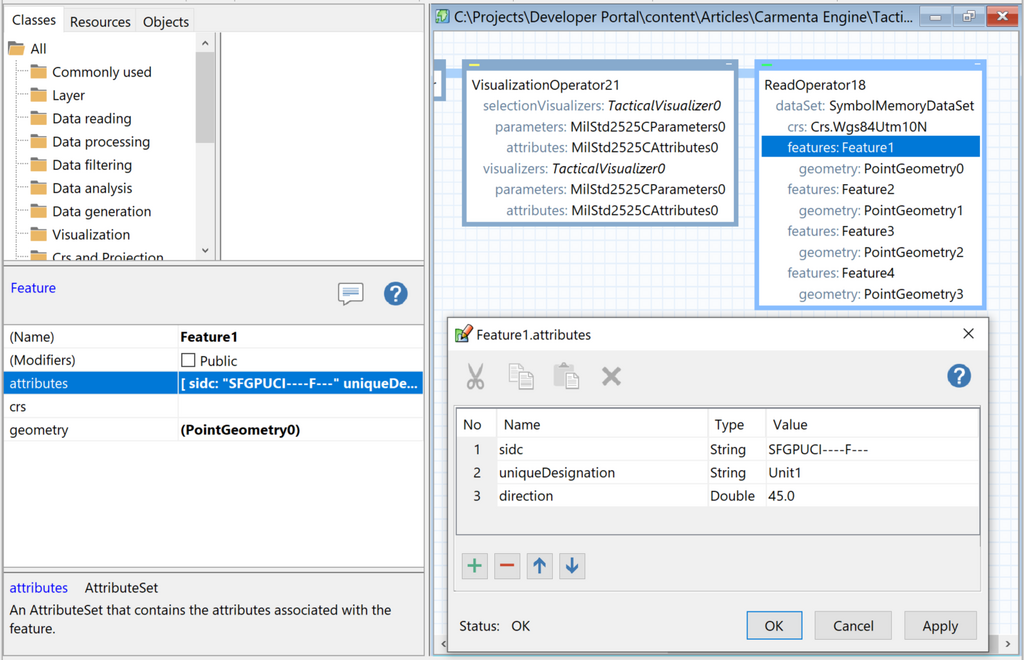Image resolution: width=1024 pixels, height=660 pixels.
Task: Select crs: Crs.Wgs84Utm10N row
Action: (x=856, y=127)
